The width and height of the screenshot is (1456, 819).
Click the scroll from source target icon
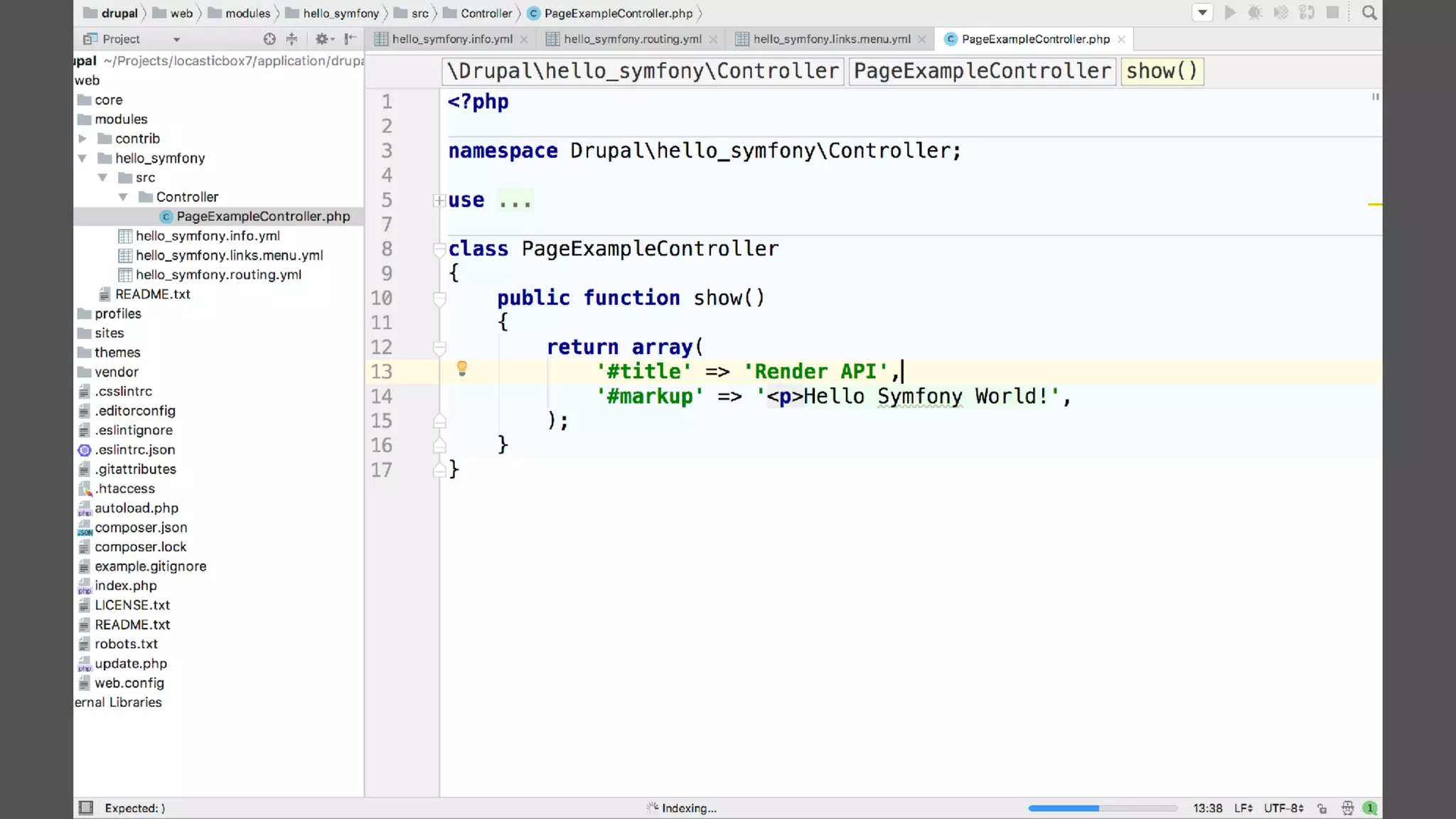(x=269, y=39)
